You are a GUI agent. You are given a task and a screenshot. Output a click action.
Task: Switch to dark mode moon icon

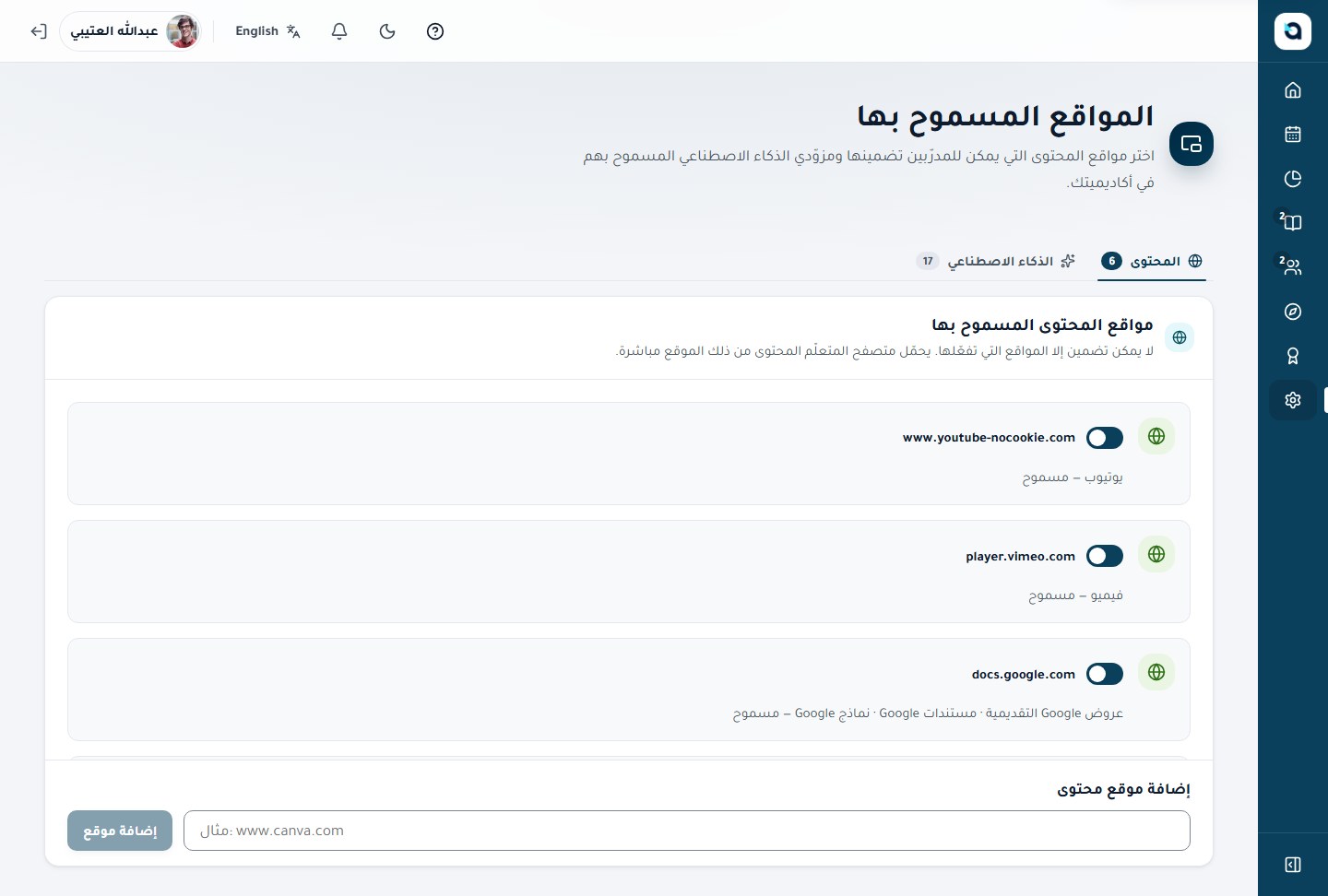pyautogui.click(x=387, y=31)
